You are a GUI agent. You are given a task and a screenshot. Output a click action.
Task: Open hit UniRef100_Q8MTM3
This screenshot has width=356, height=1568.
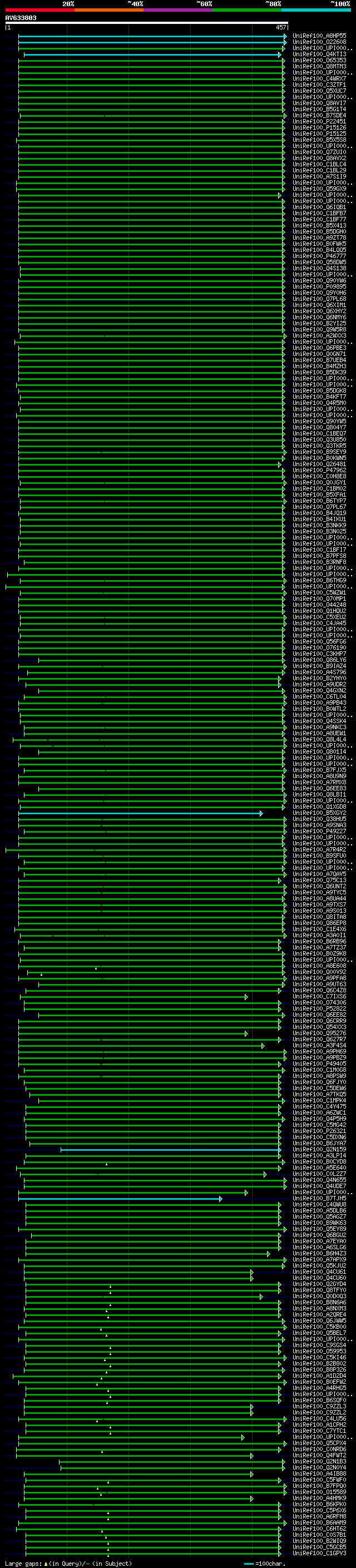319,66
